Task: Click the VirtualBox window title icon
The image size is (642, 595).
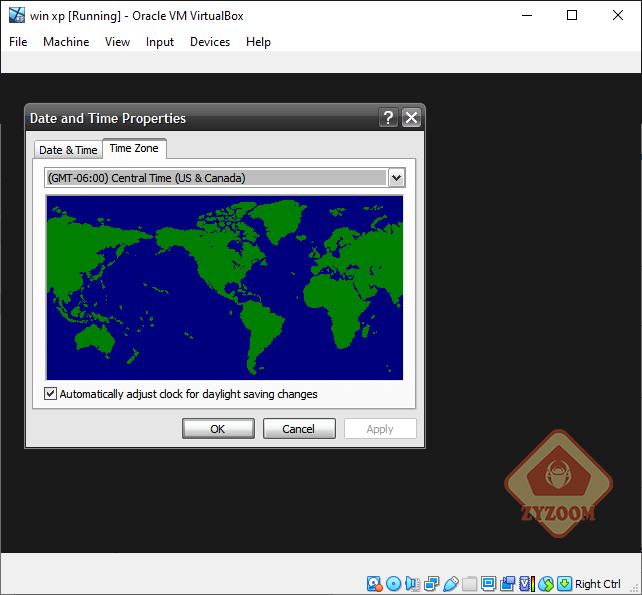Action: click(x=17, y=16)
